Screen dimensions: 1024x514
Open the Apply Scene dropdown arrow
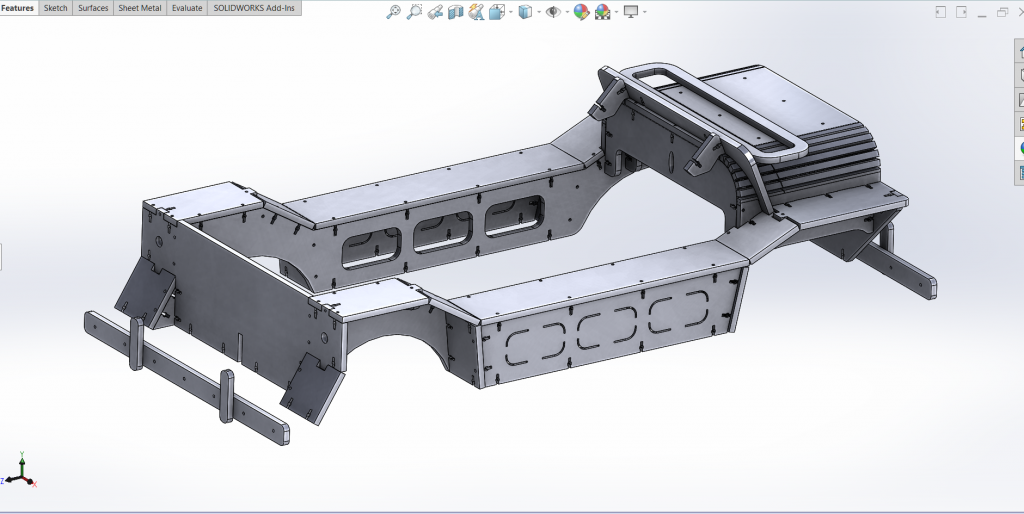pos(616,12)
